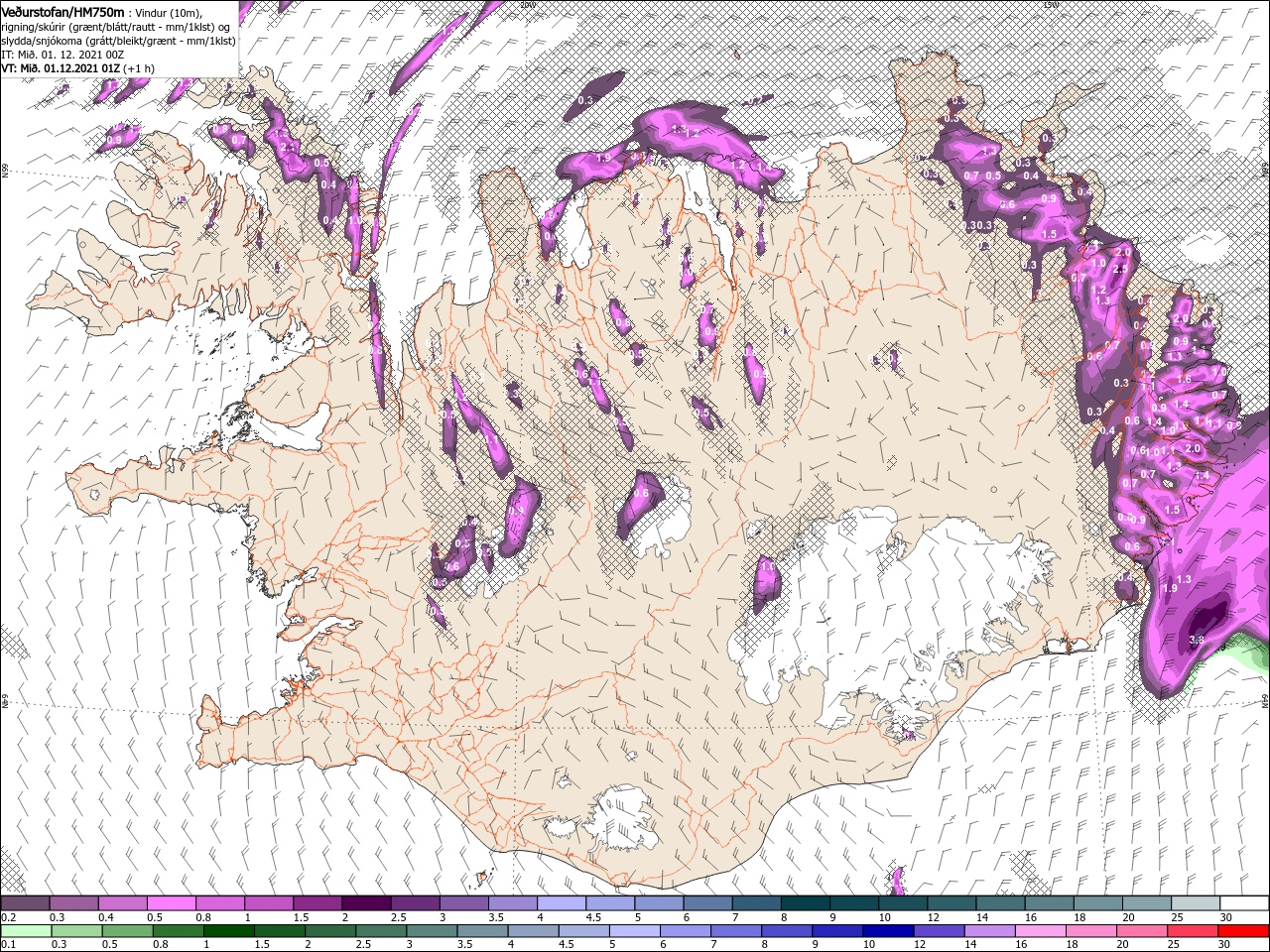Pick snow legend swatch between 4 and 4.5
This screenshot has width=1270, height=952.
560,902
